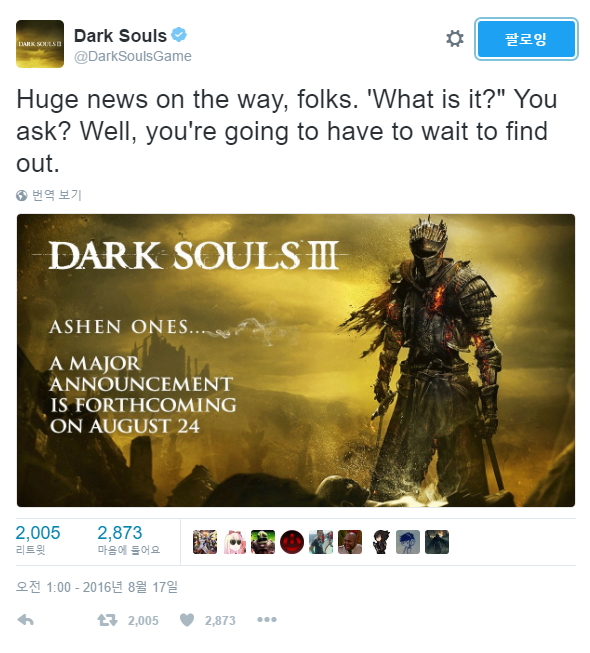Show translation via globe icon link

[49, 195]
